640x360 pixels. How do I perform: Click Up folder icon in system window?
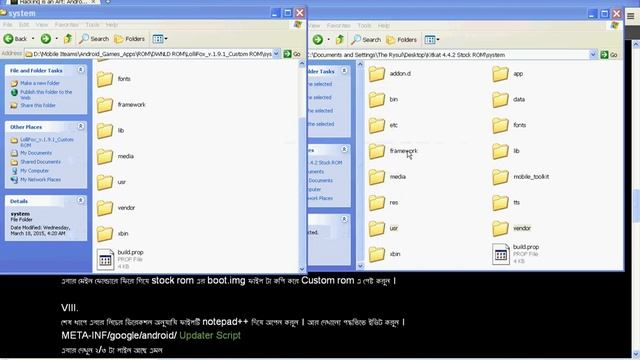point(68,39)
